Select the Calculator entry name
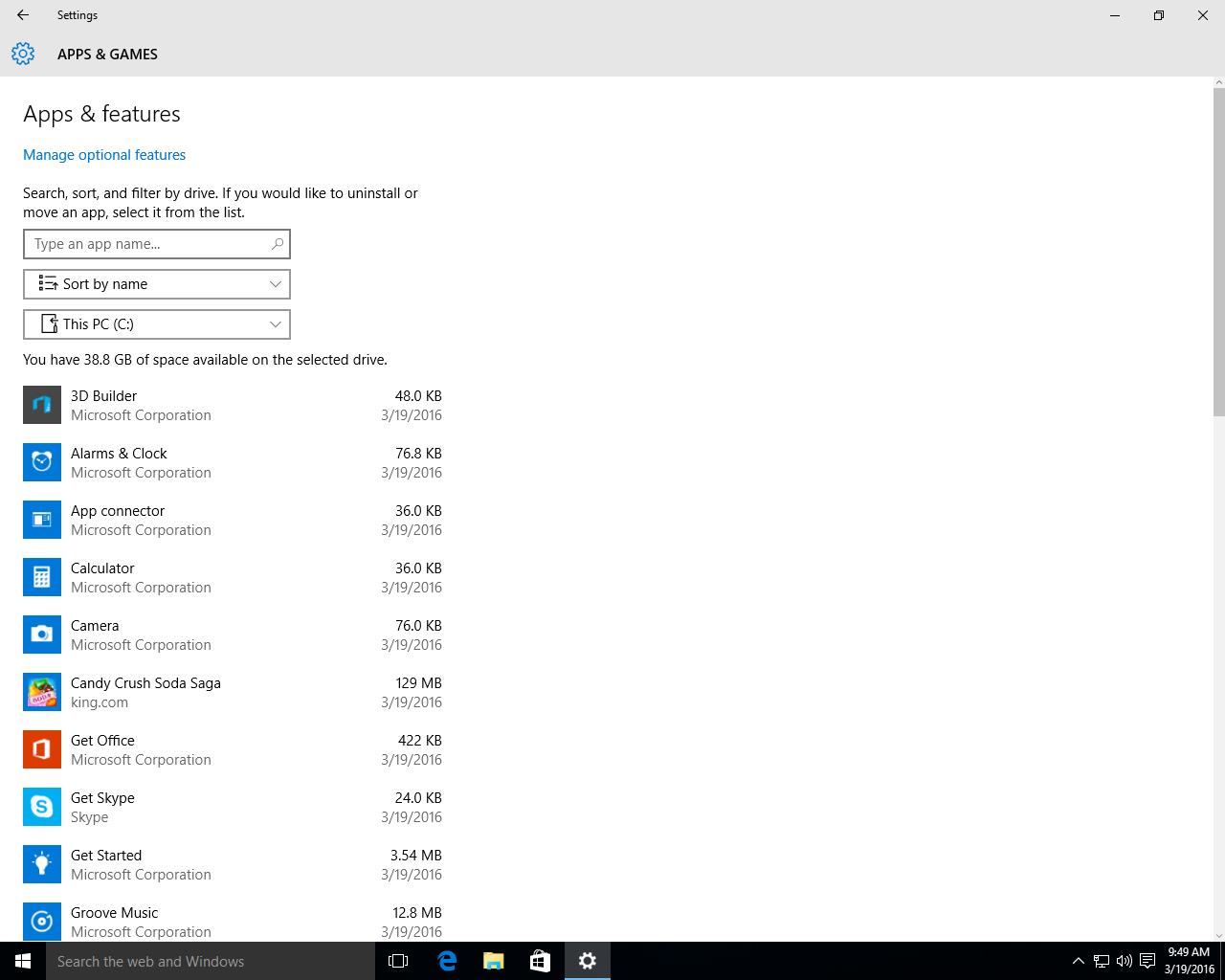Screen dimensions: 1225x980 102,568
